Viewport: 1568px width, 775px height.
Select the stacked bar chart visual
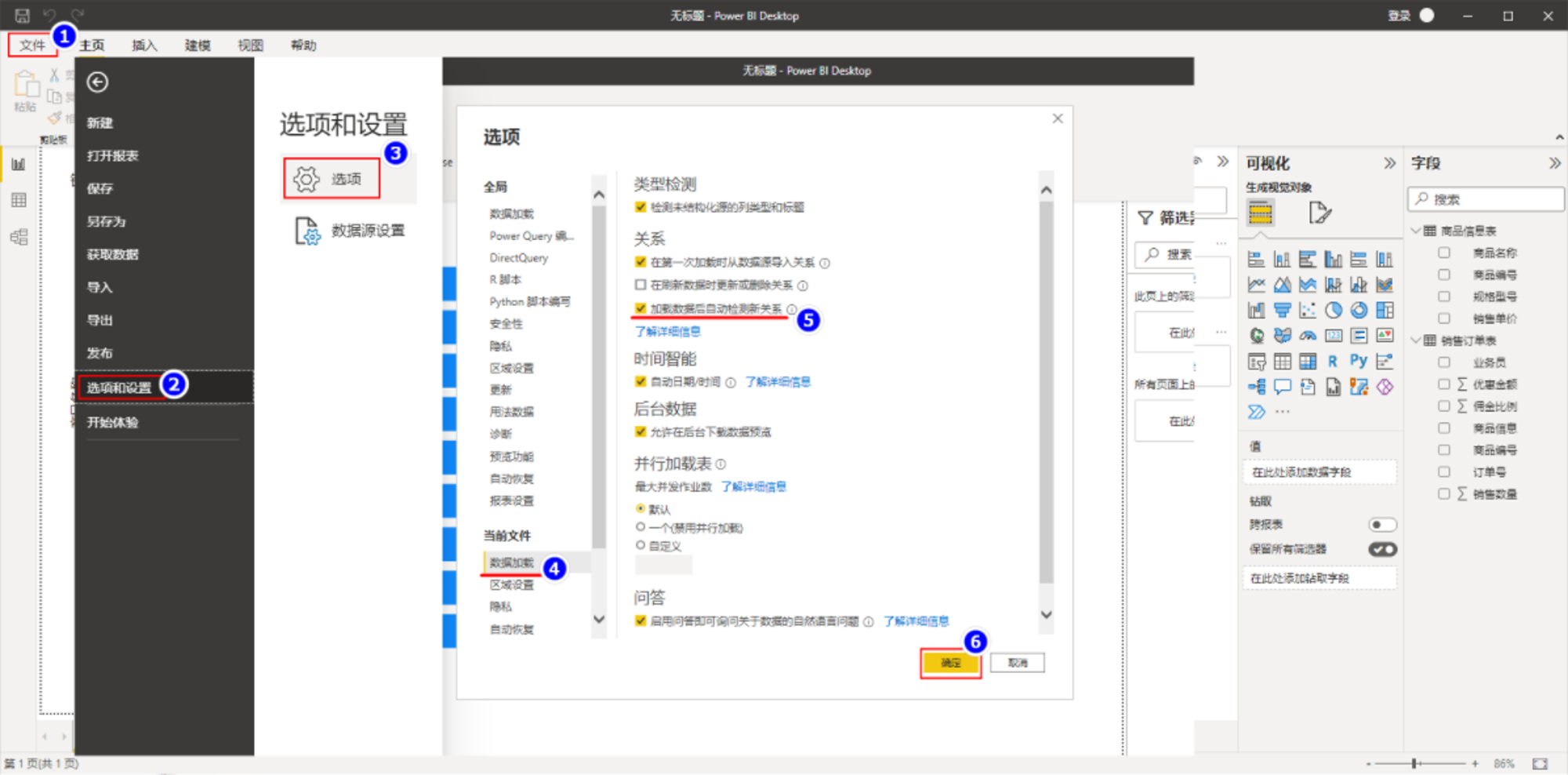[x=1256, y=260]
